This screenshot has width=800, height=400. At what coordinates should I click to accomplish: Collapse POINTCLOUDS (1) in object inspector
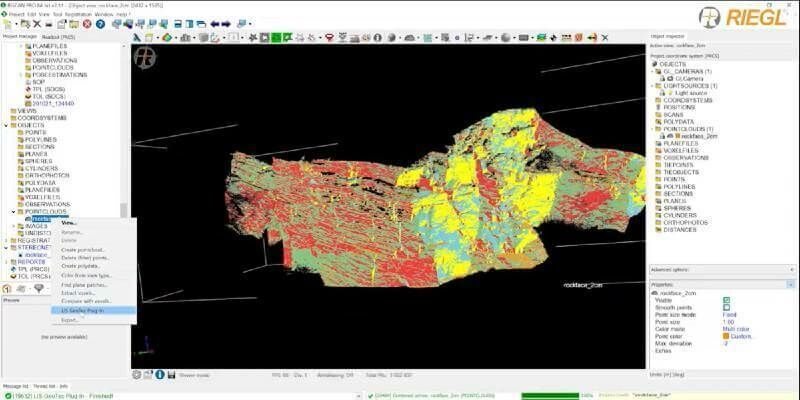click(x=654, y=129)
